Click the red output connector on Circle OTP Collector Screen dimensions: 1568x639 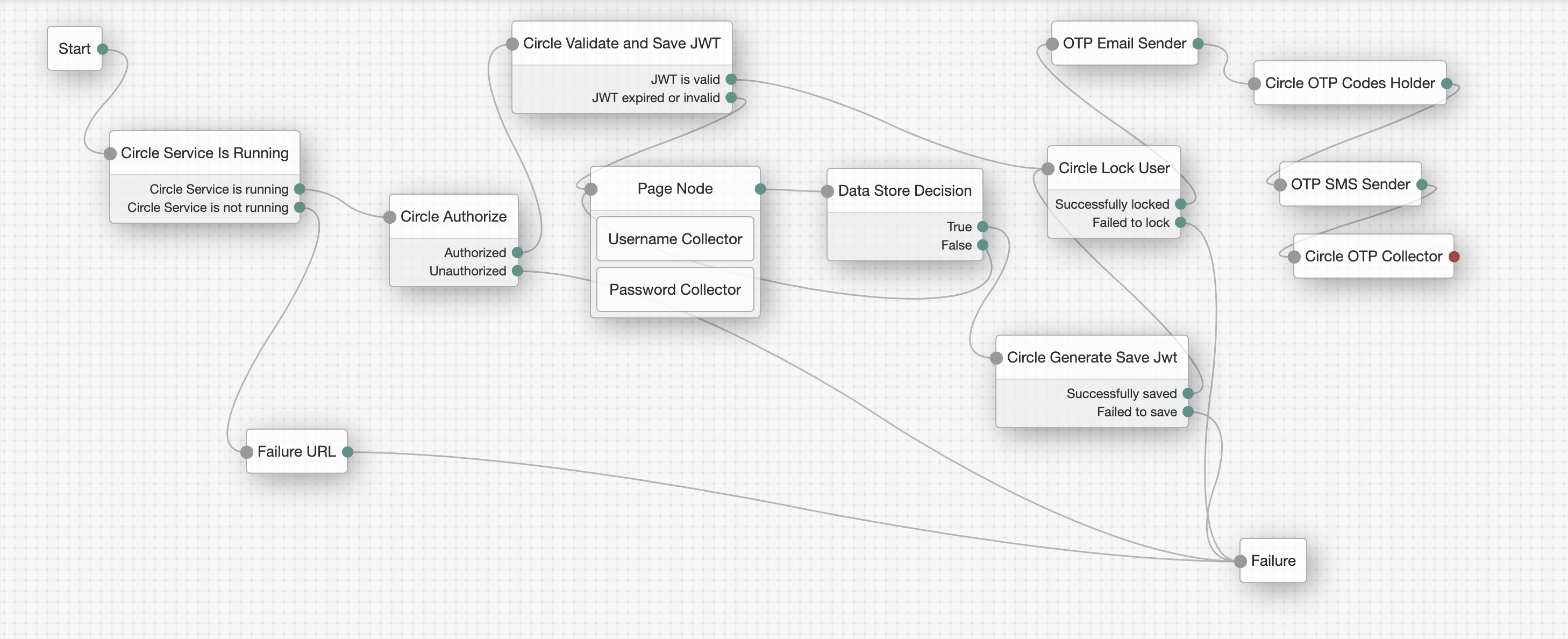click(x=1454, y=257)
